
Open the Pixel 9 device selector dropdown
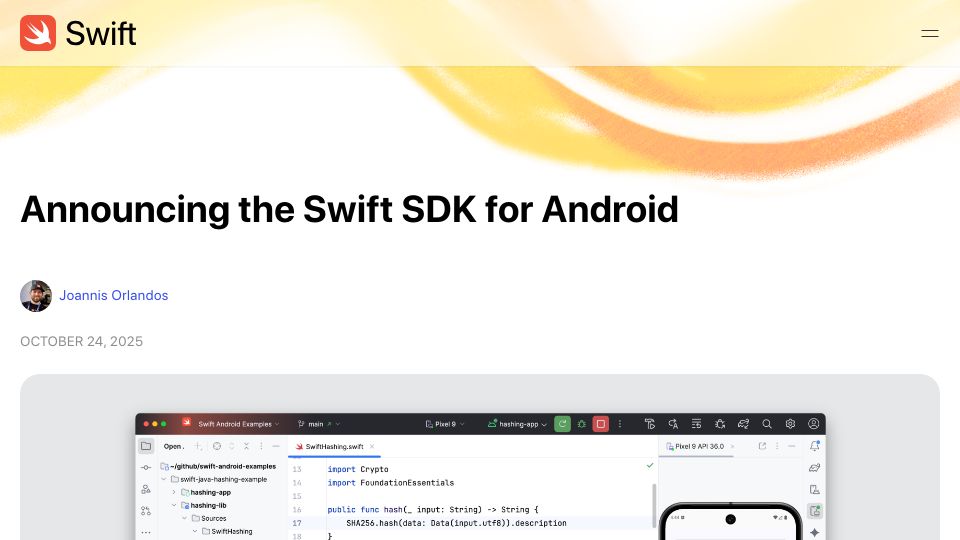pos(445,424)
